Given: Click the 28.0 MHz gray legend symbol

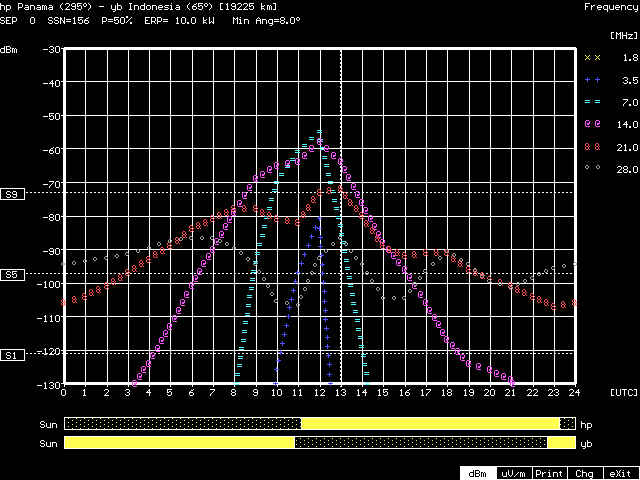Looking at the screenshot, I should [x=592, y=168].
